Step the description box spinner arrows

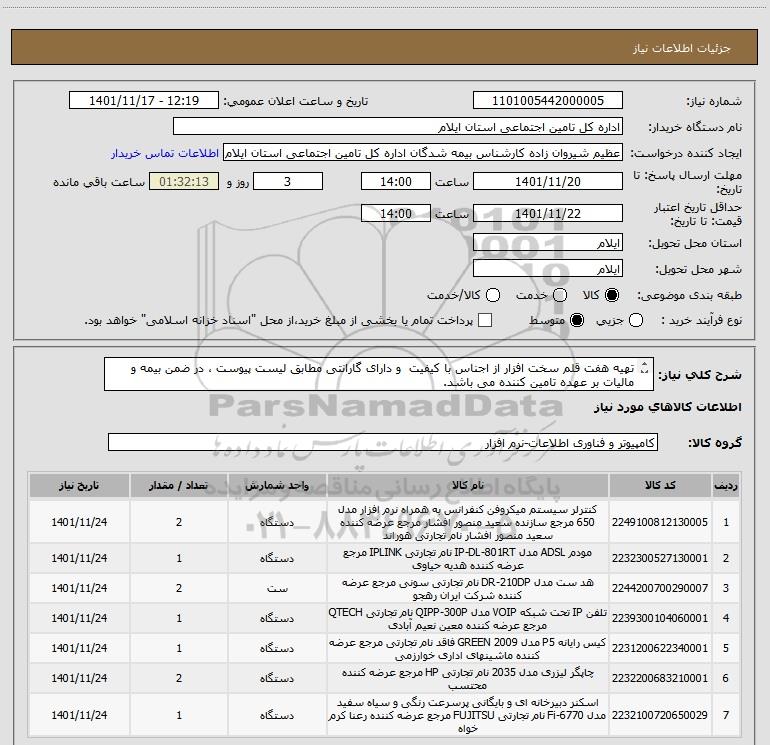click(645, 367)
